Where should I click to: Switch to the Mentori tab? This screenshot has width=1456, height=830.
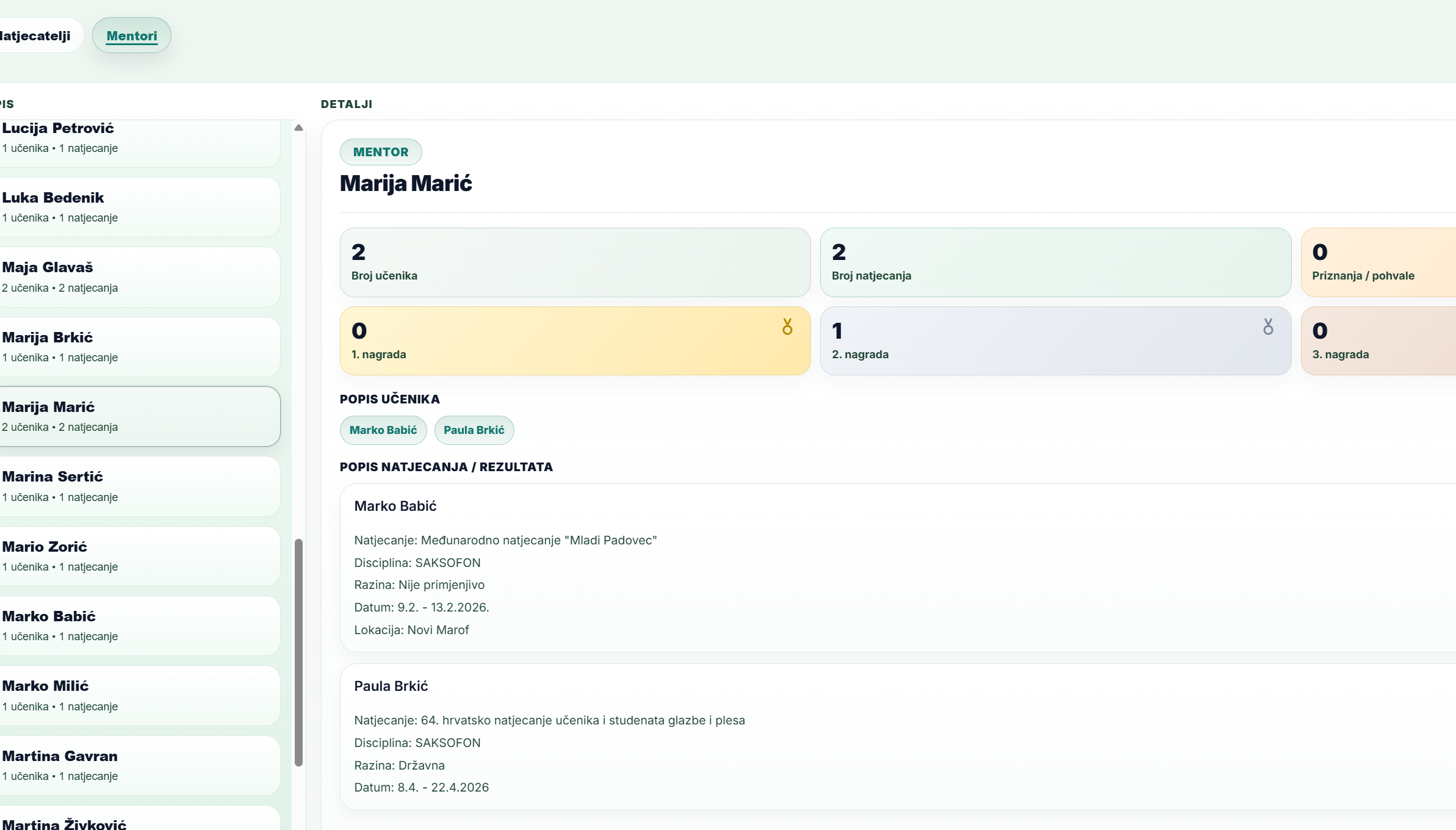coord(132,35)
